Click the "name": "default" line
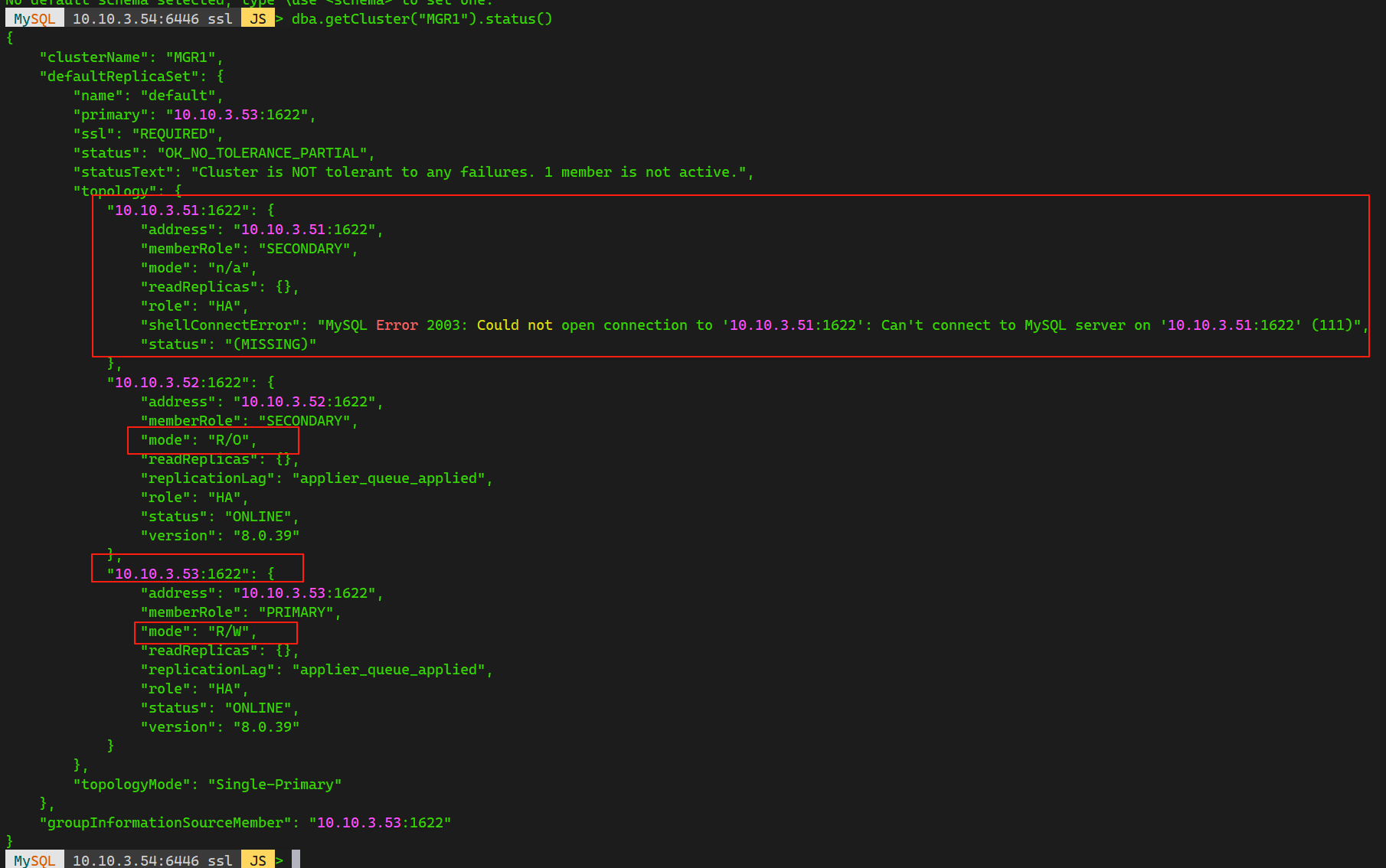This screenshot has height=868, width=1386. tap(148, 96)
